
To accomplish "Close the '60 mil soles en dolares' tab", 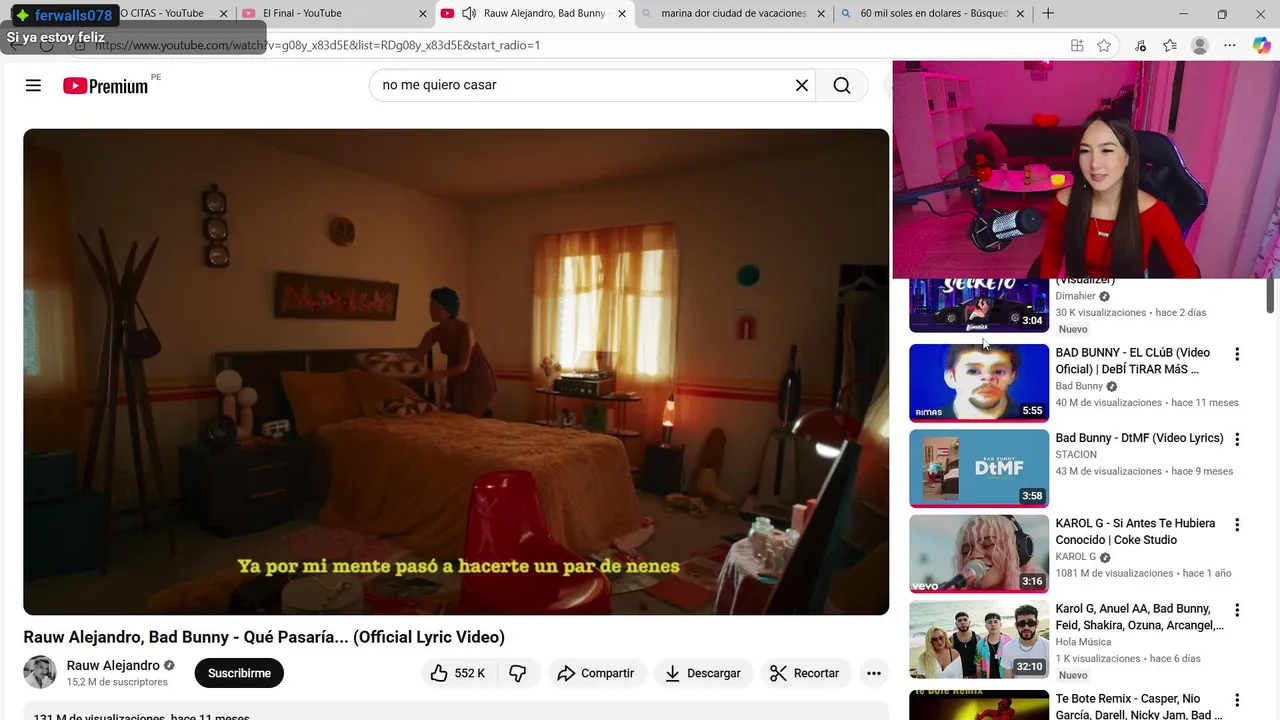I will pos(1021,14).
